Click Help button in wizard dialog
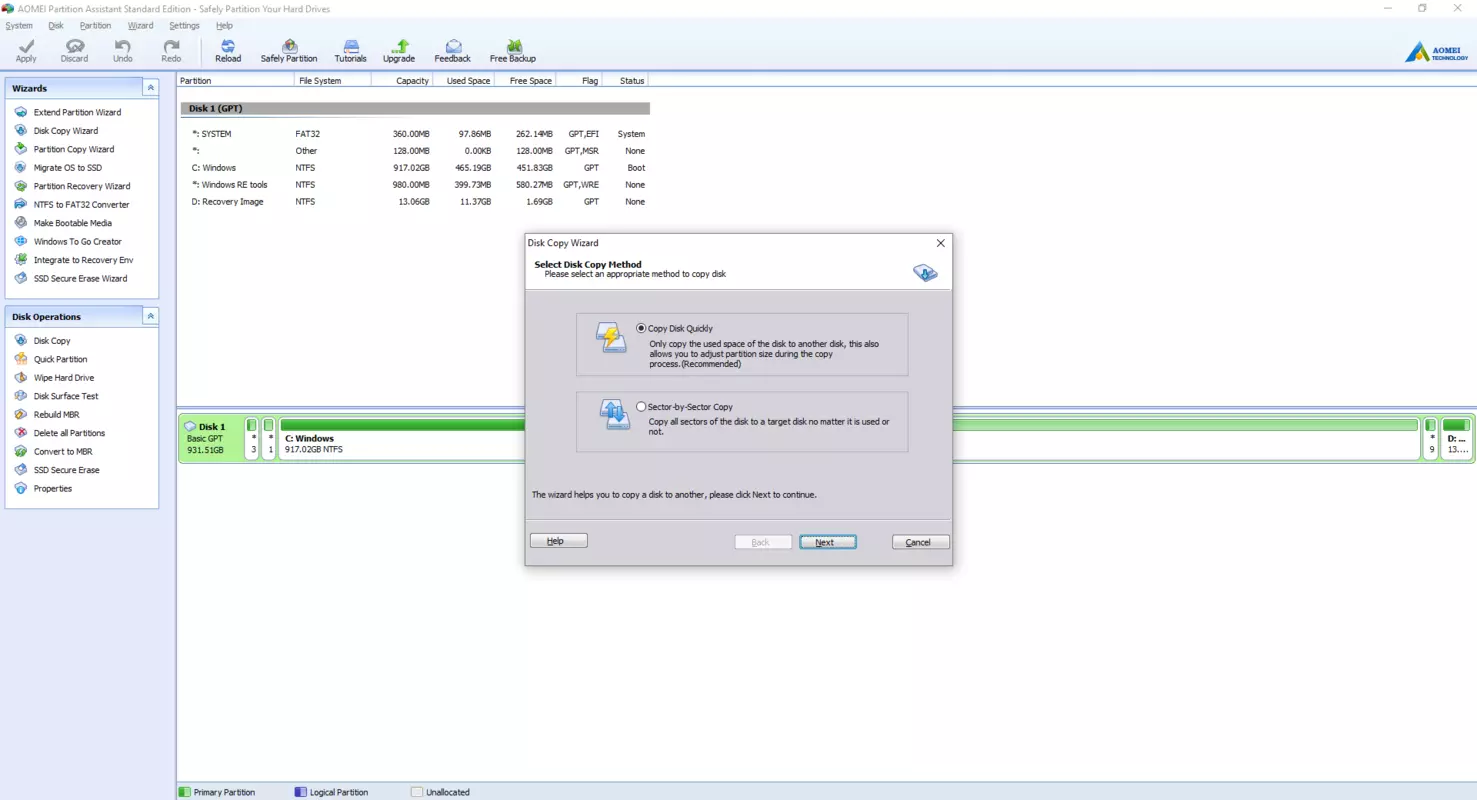 [x=558, y=541]
